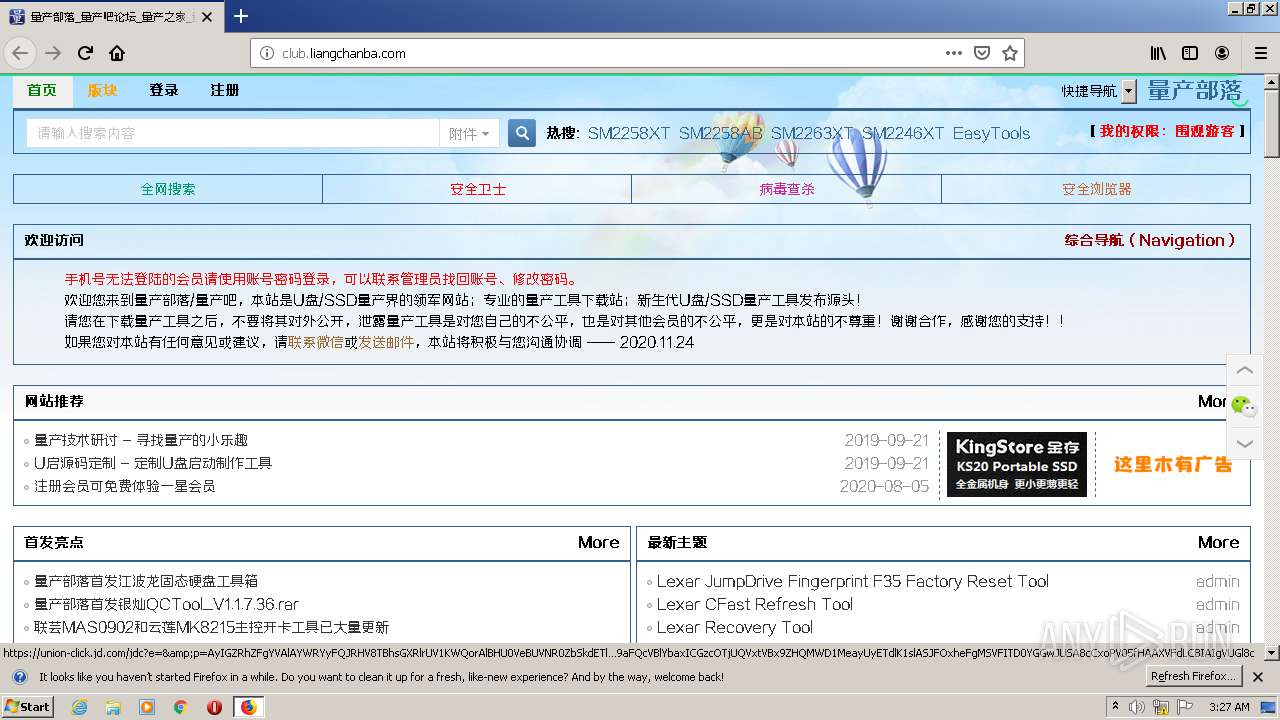
Task: Switch to Firefox taskbar button
Action: pyautogui.click(x=248, y=707)
